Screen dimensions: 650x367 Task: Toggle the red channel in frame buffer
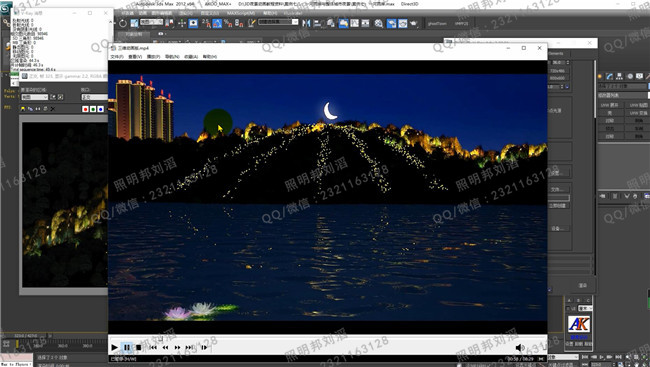click(x=85, y=109)
